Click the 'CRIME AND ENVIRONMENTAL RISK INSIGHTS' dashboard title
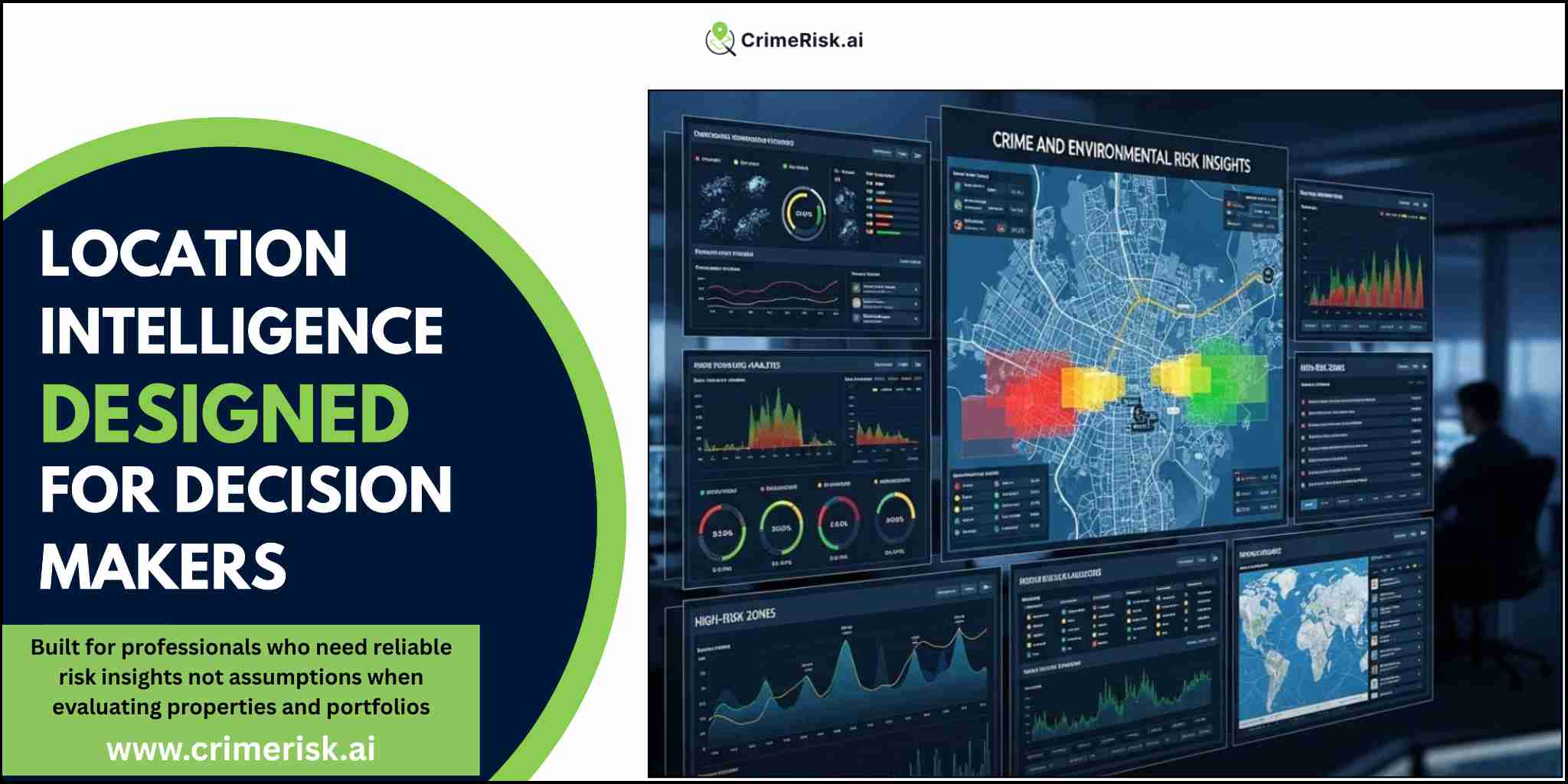The image size is (1568, 784). 1121,152
